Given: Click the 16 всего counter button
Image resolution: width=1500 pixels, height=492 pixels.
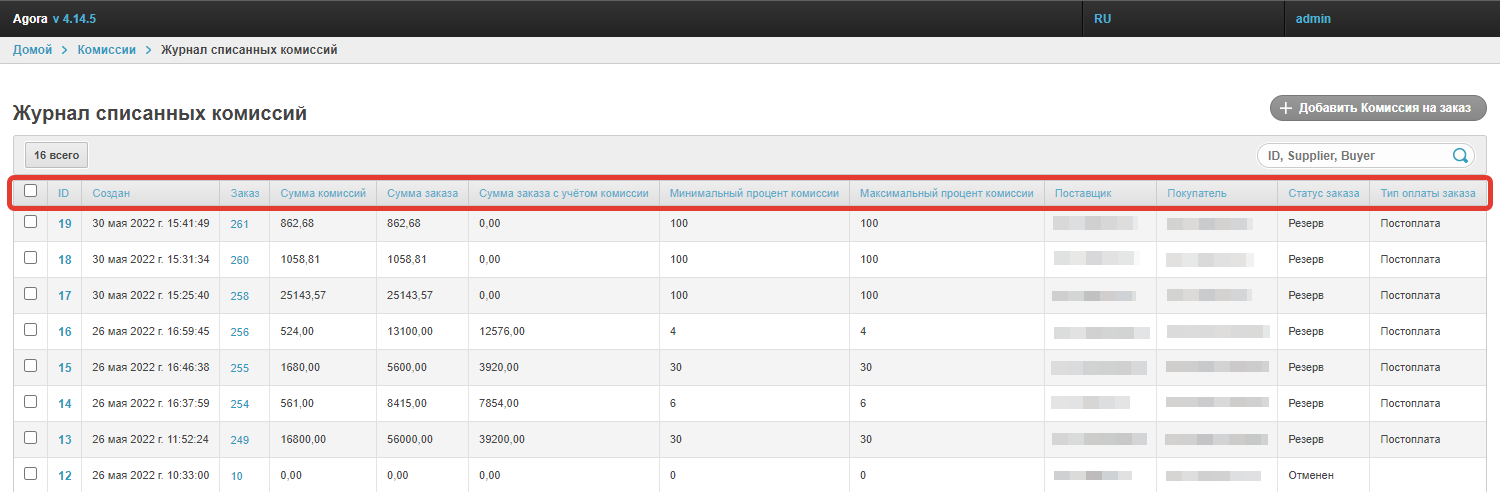Looking at the screenshot, I should [x=56, y=155].
